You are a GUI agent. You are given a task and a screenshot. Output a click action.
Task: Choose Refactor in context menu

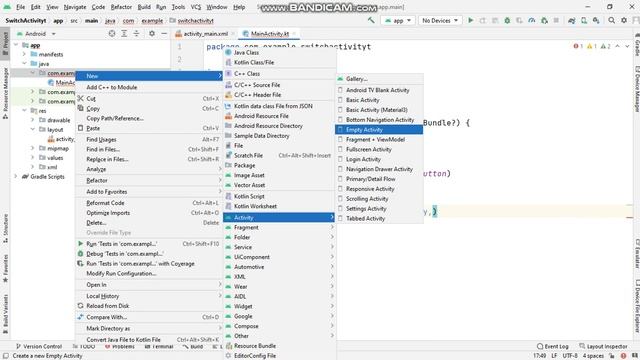pos(149,180)
